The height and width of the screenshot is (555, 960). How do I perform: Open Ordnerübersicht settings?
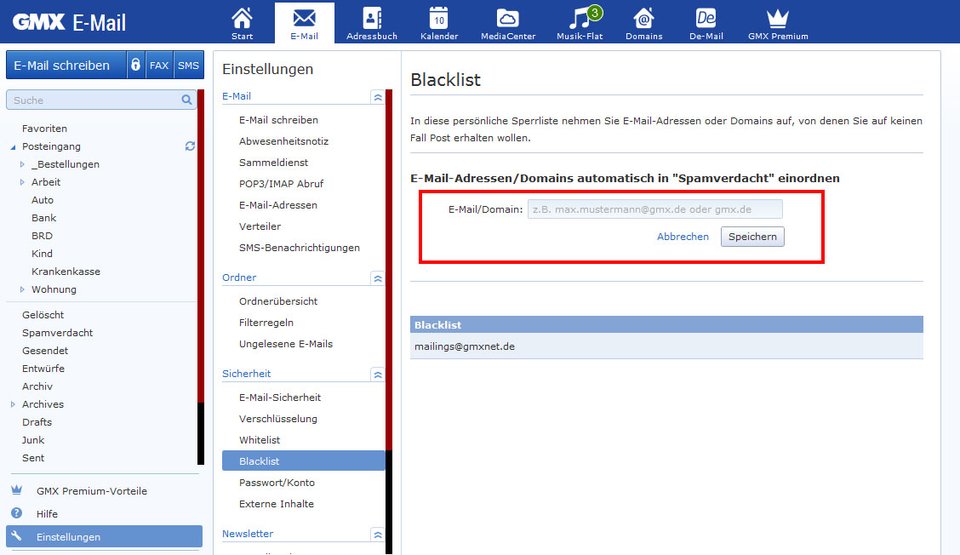click(278, 301)
